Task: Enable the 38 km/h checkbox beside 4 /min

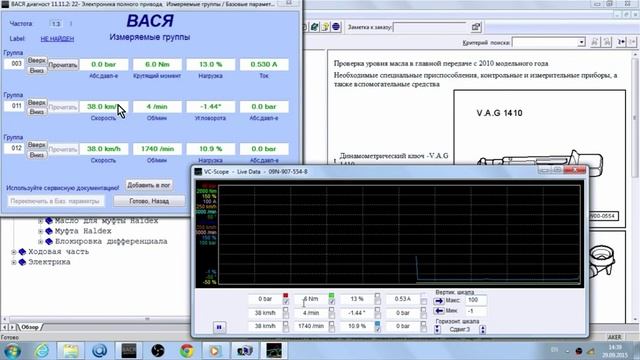Action: pyautogui.click(x=285, y=315)
